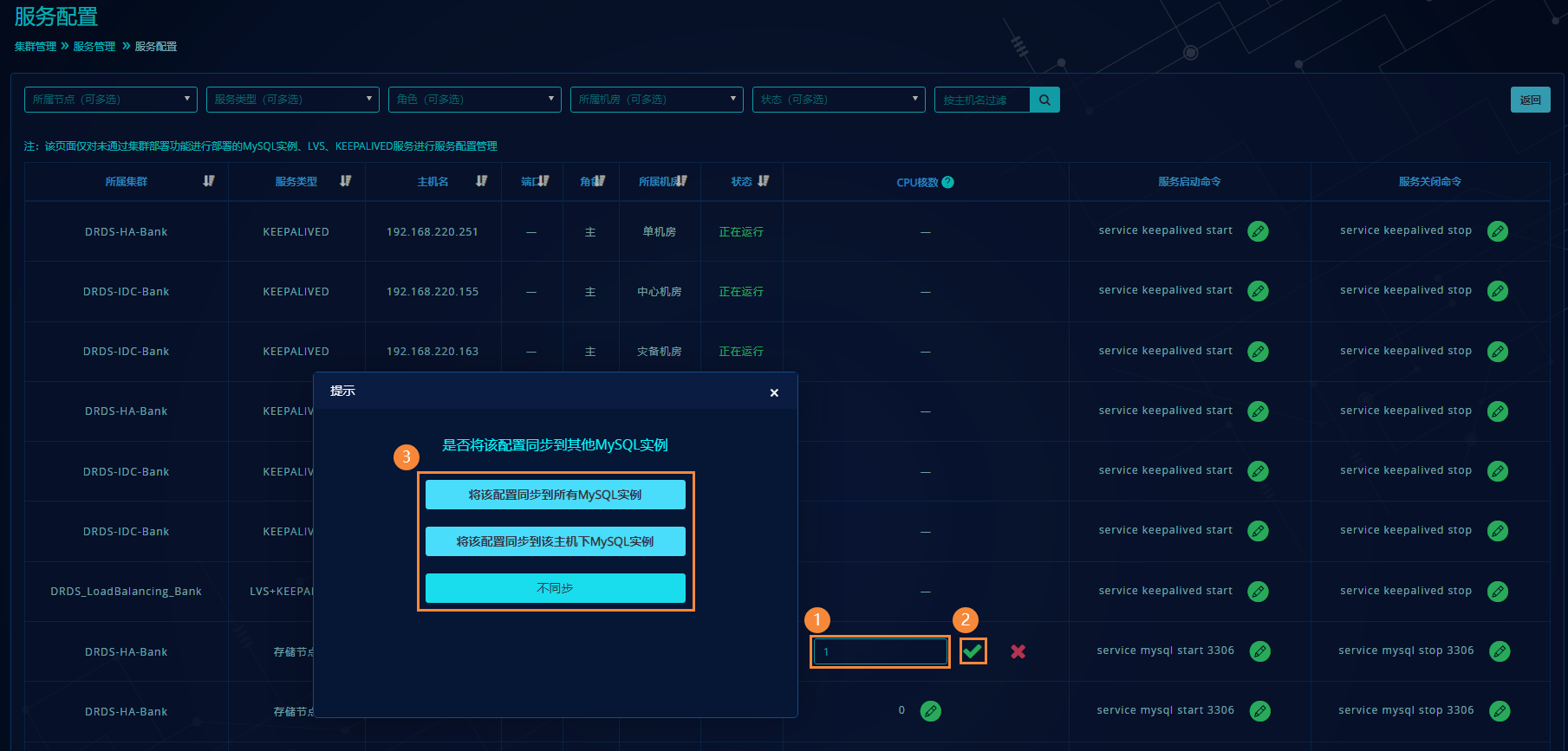1568x751 pixels.
Task: Edit start command for host 192.168.220.163
Action: point(1258,352)
